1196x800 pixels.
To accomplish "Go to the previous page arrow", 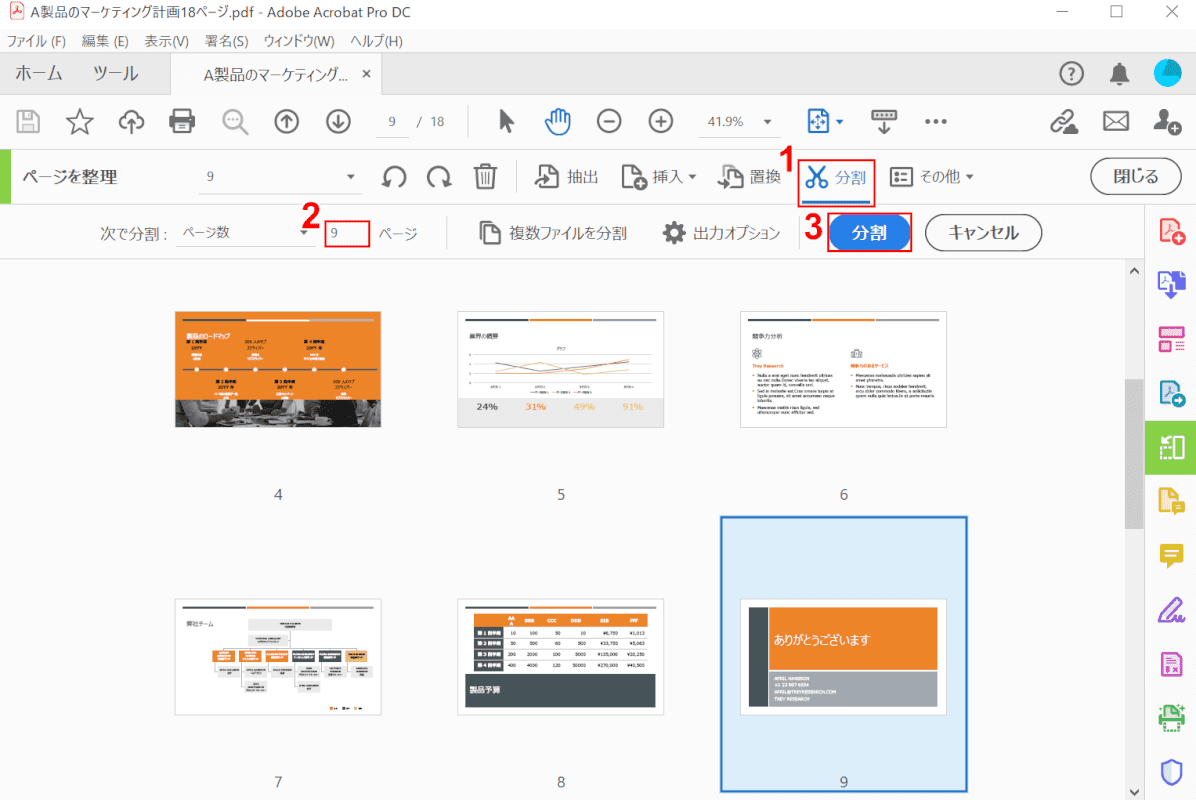I will click(287, 121).
